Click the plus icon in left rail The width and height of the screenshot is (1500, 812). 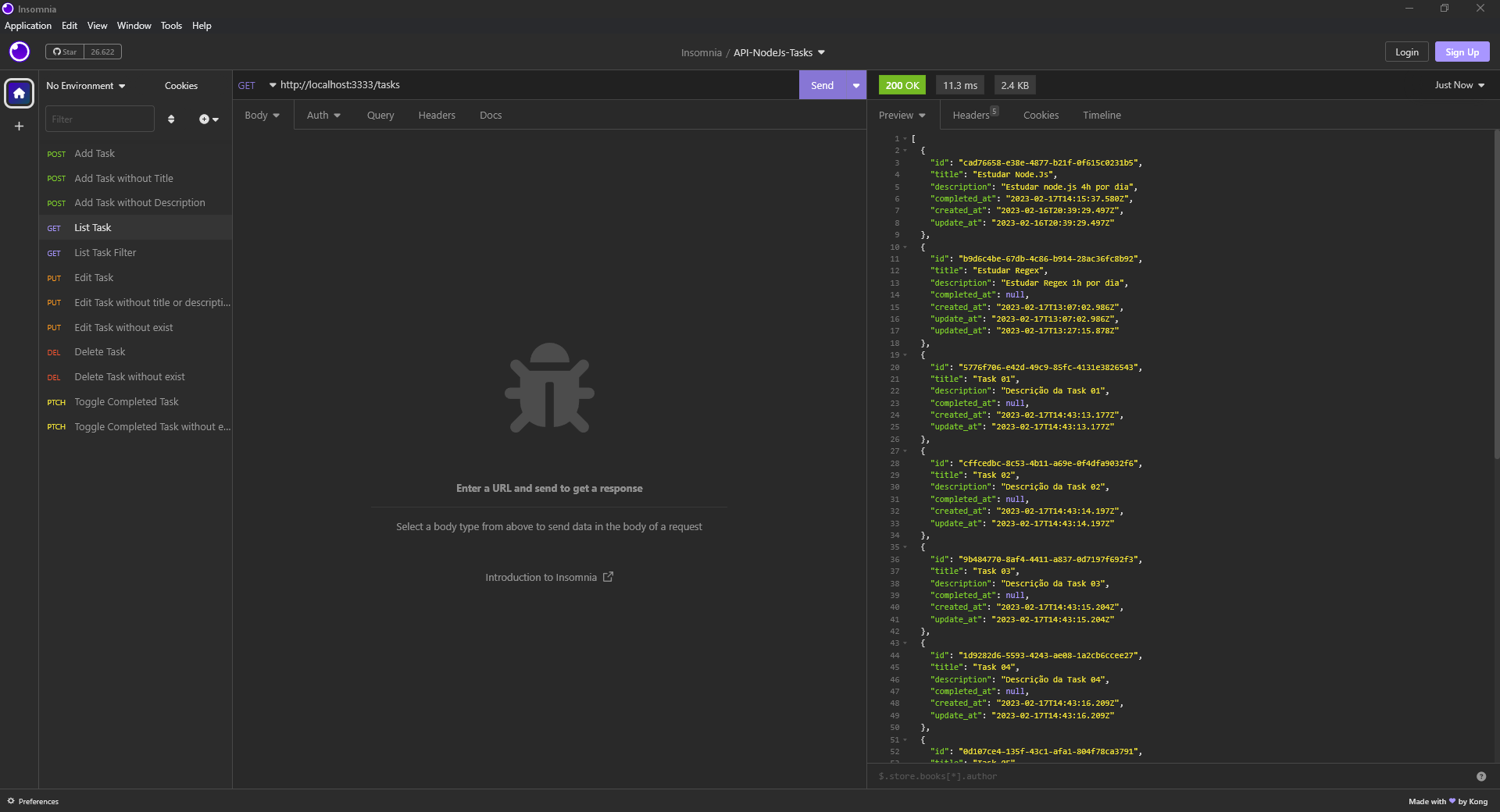tap(20, 126)
